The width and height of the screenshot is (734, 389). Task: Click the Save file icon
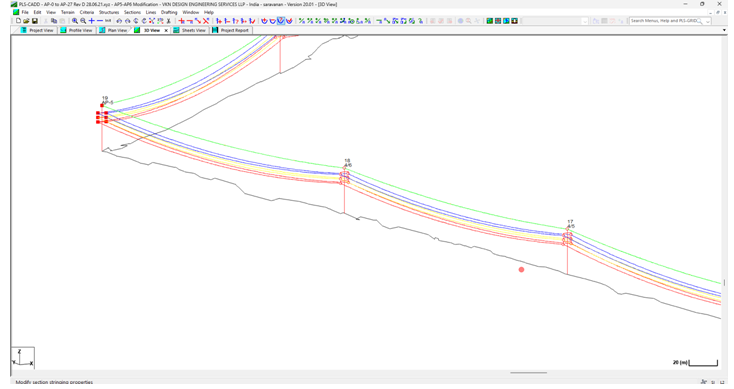(x=35, y=21)
